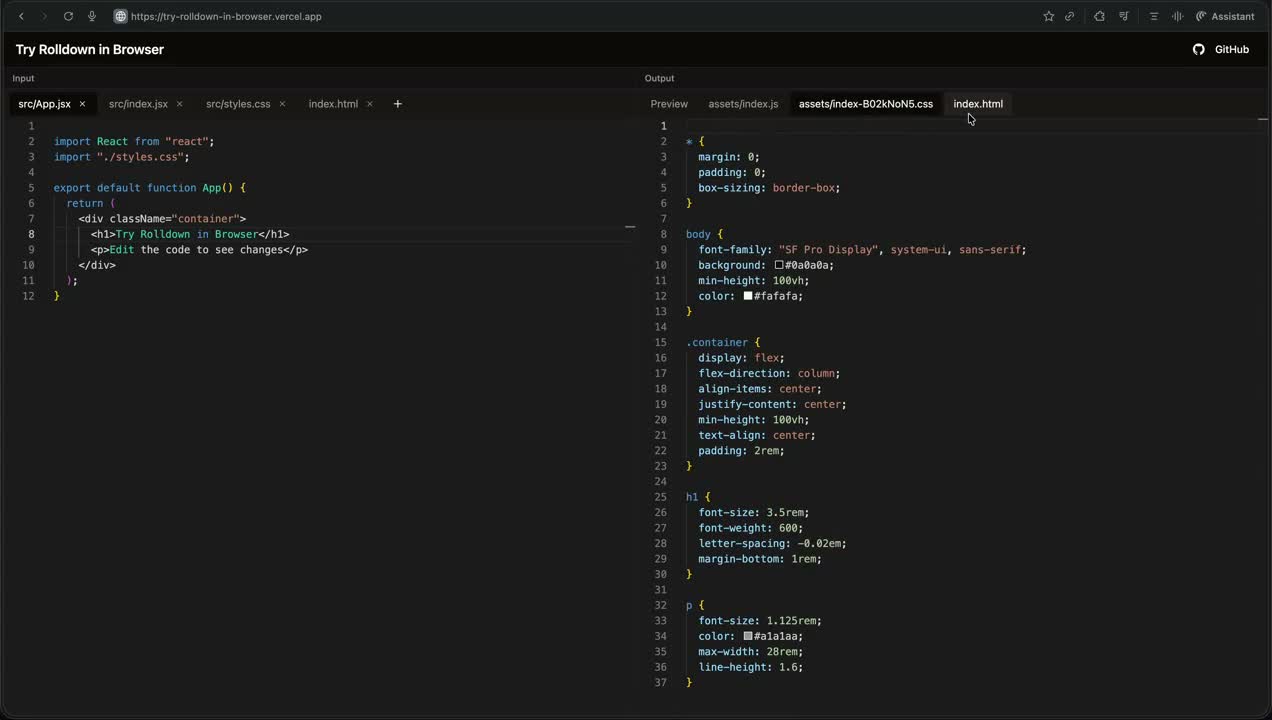Click the GitHub octocat logo
This screenshot has width=1272, height=720.
click(x=1199, y=49)
